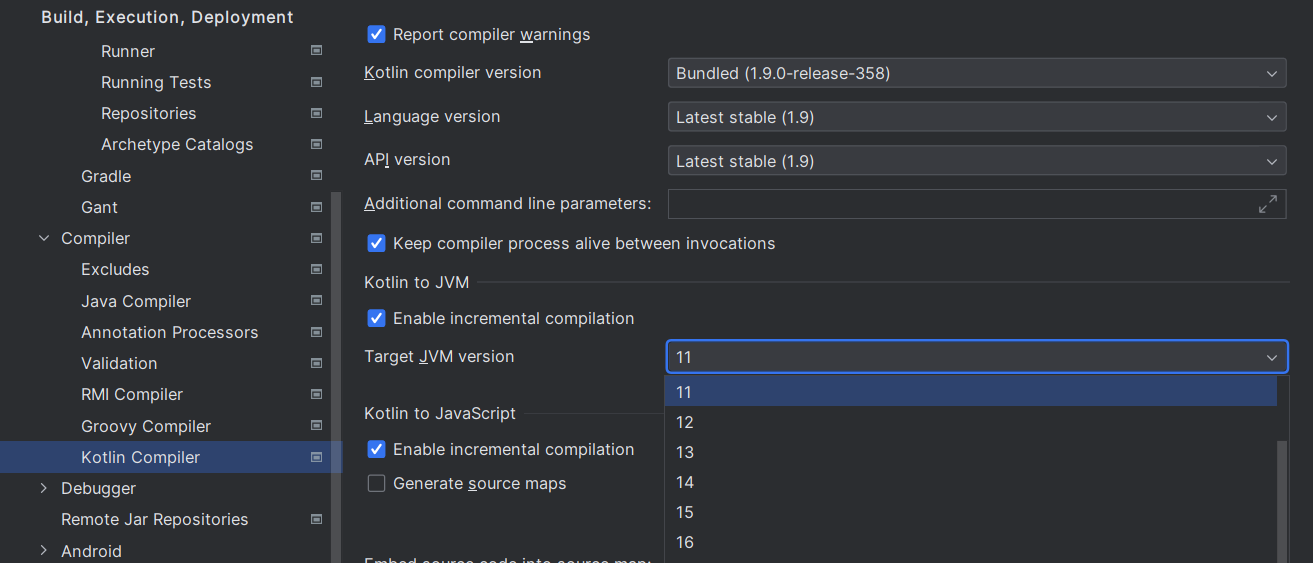Click project-level icon beside Java Compiler
The width and height of the screenshot is (1313, 563).
[316, 301]
